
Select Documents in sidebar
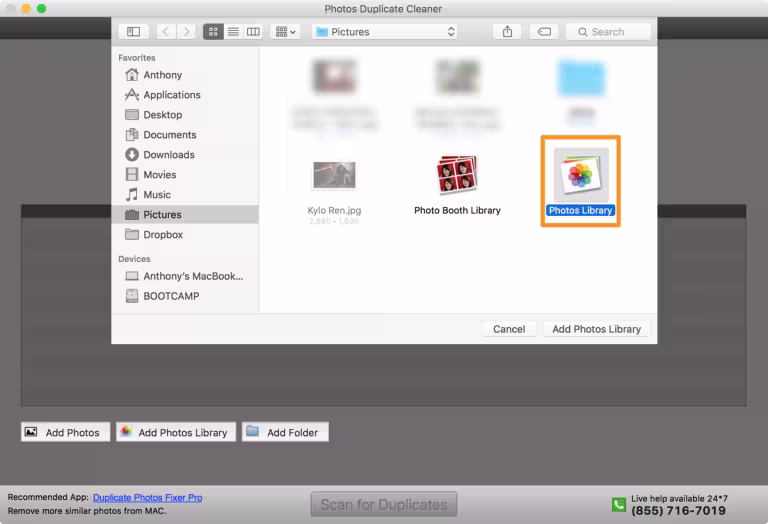pyautogui.click(x=185, y=135)
